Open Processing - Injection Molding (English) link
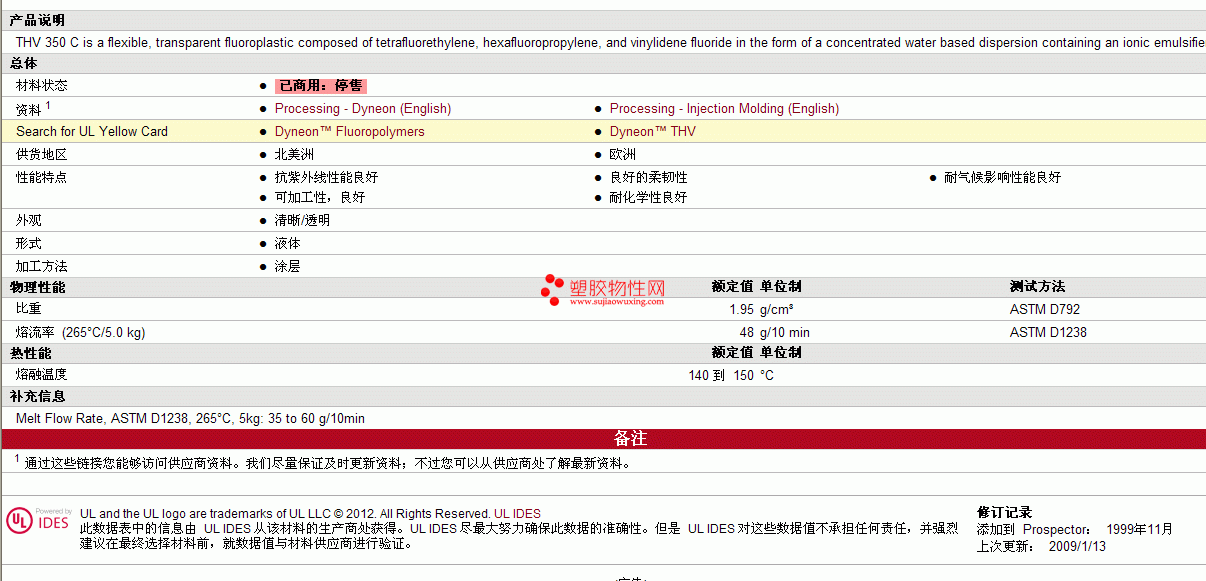This screenshot has width=1206, height=581. coord(724,108)
